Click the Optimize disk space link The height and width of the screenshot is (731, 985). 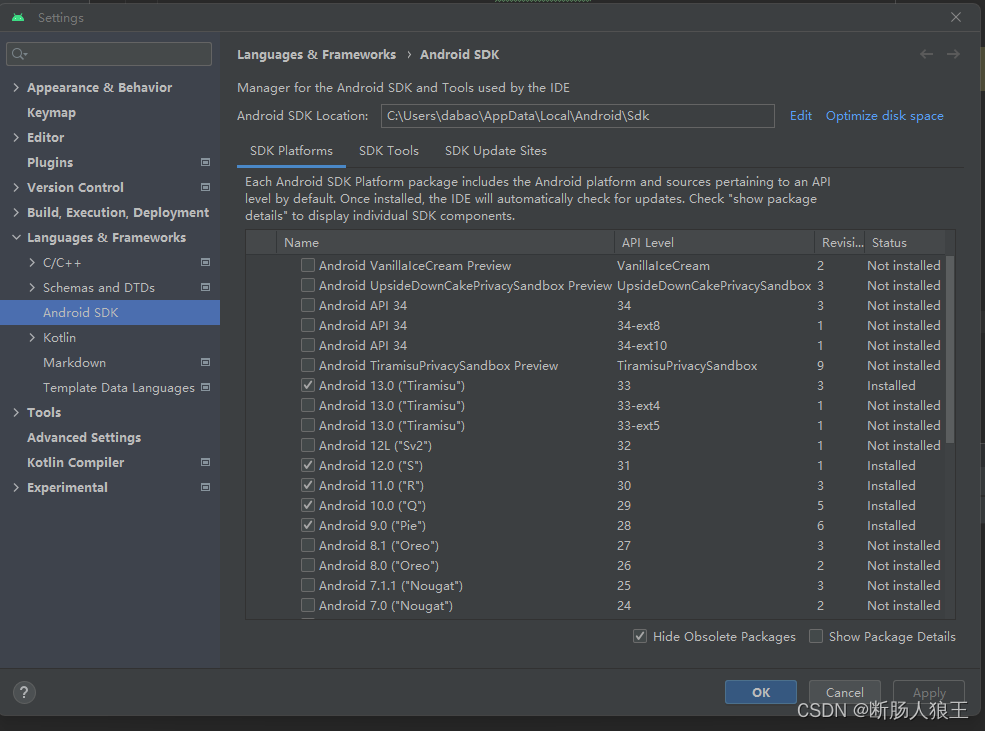click(x=884, y=115)
